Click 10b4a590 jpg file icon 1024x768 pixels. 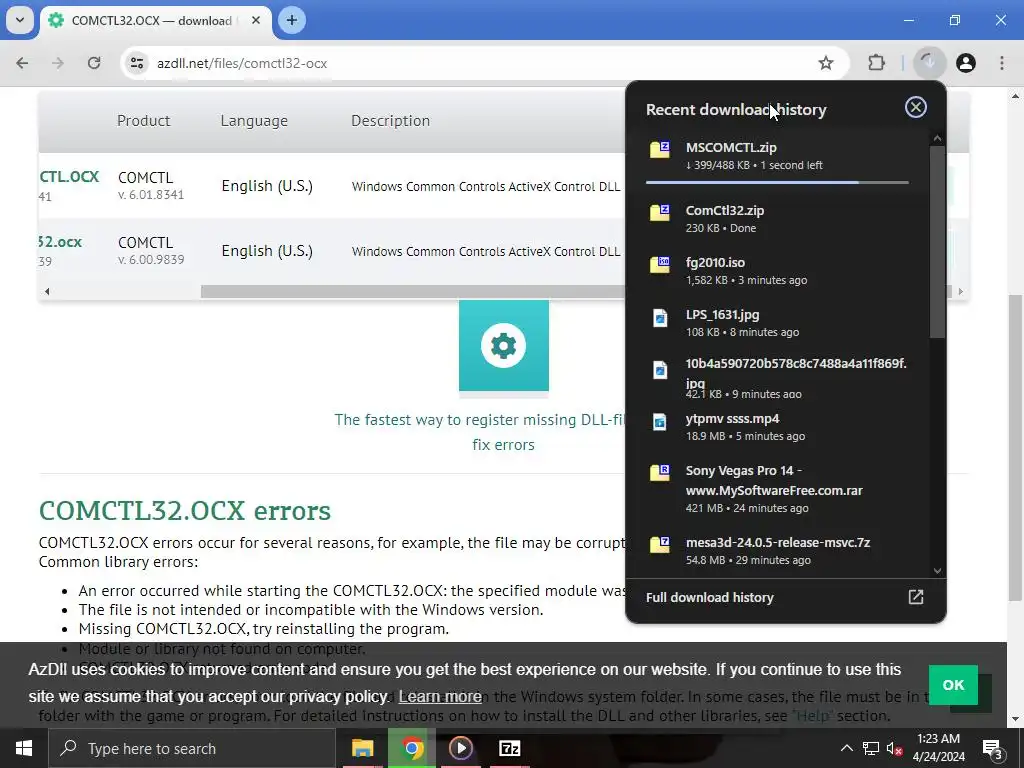point(660,370)
